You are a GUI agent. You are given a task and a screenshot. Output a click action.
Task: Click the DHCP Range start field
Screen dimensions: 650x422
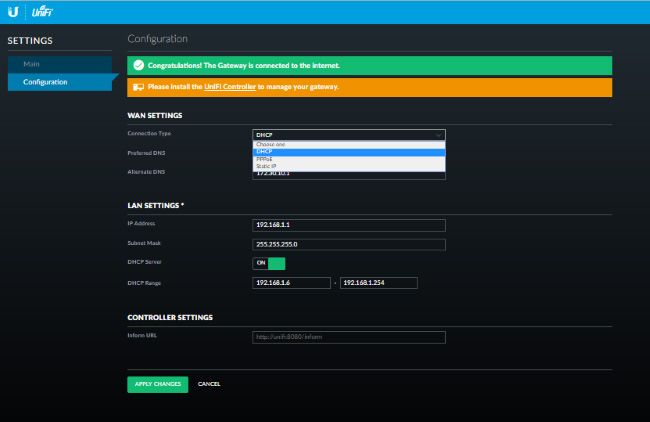291,283
